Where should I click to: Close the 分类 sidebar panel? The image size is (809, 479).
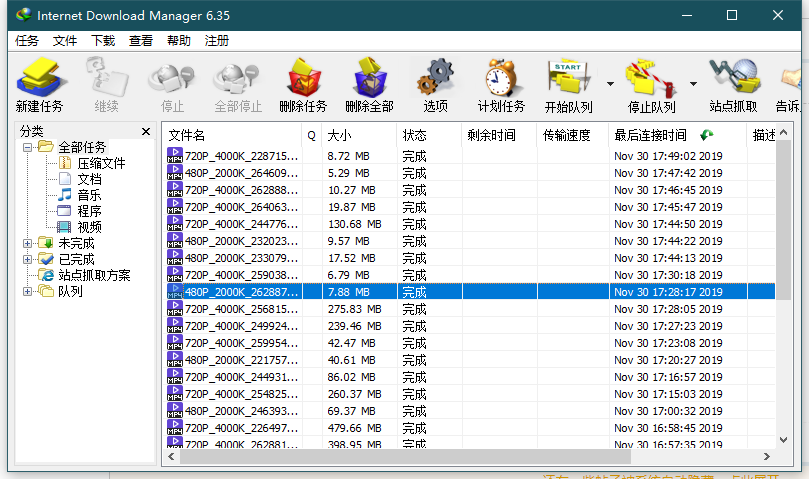pos(146,132)
